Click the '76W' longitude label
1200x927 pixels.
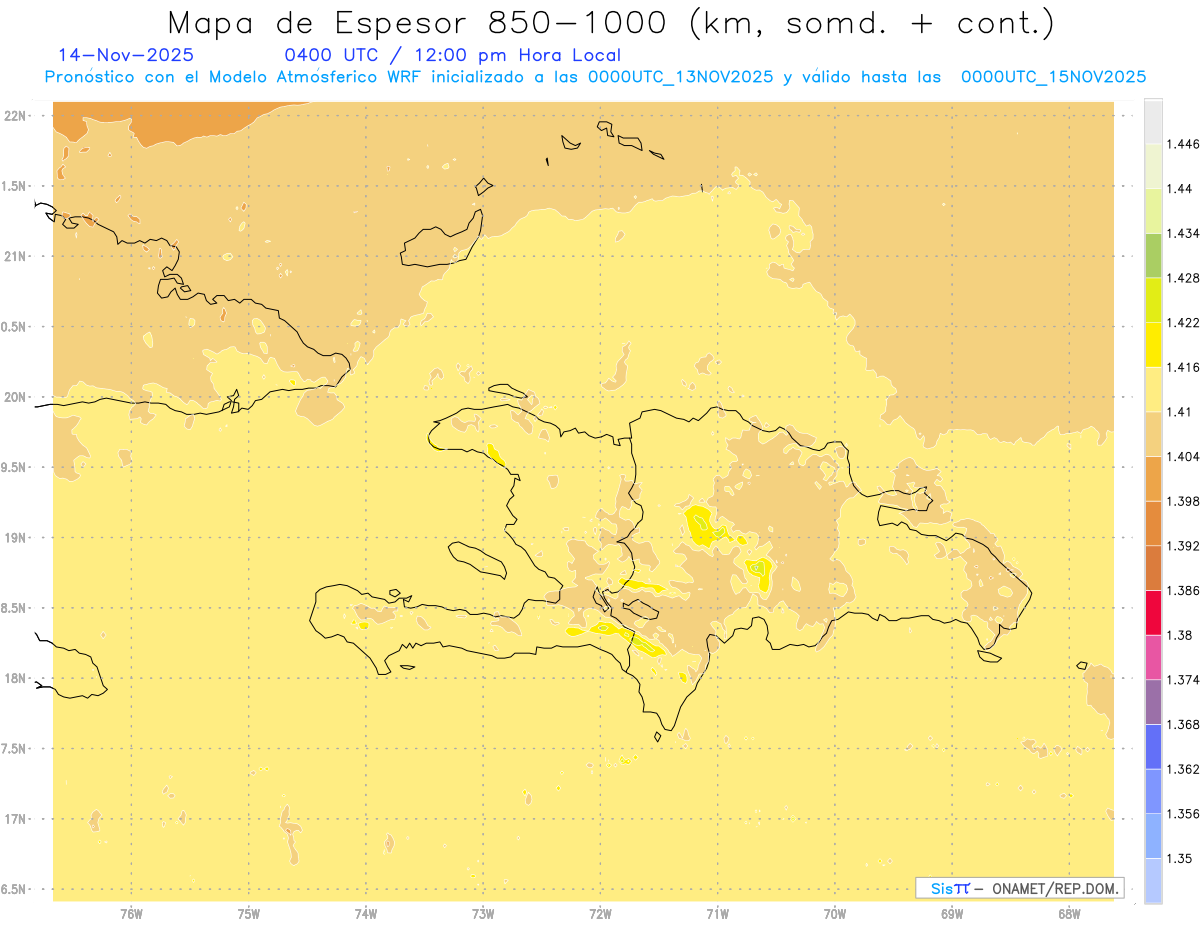click(131, 914)
